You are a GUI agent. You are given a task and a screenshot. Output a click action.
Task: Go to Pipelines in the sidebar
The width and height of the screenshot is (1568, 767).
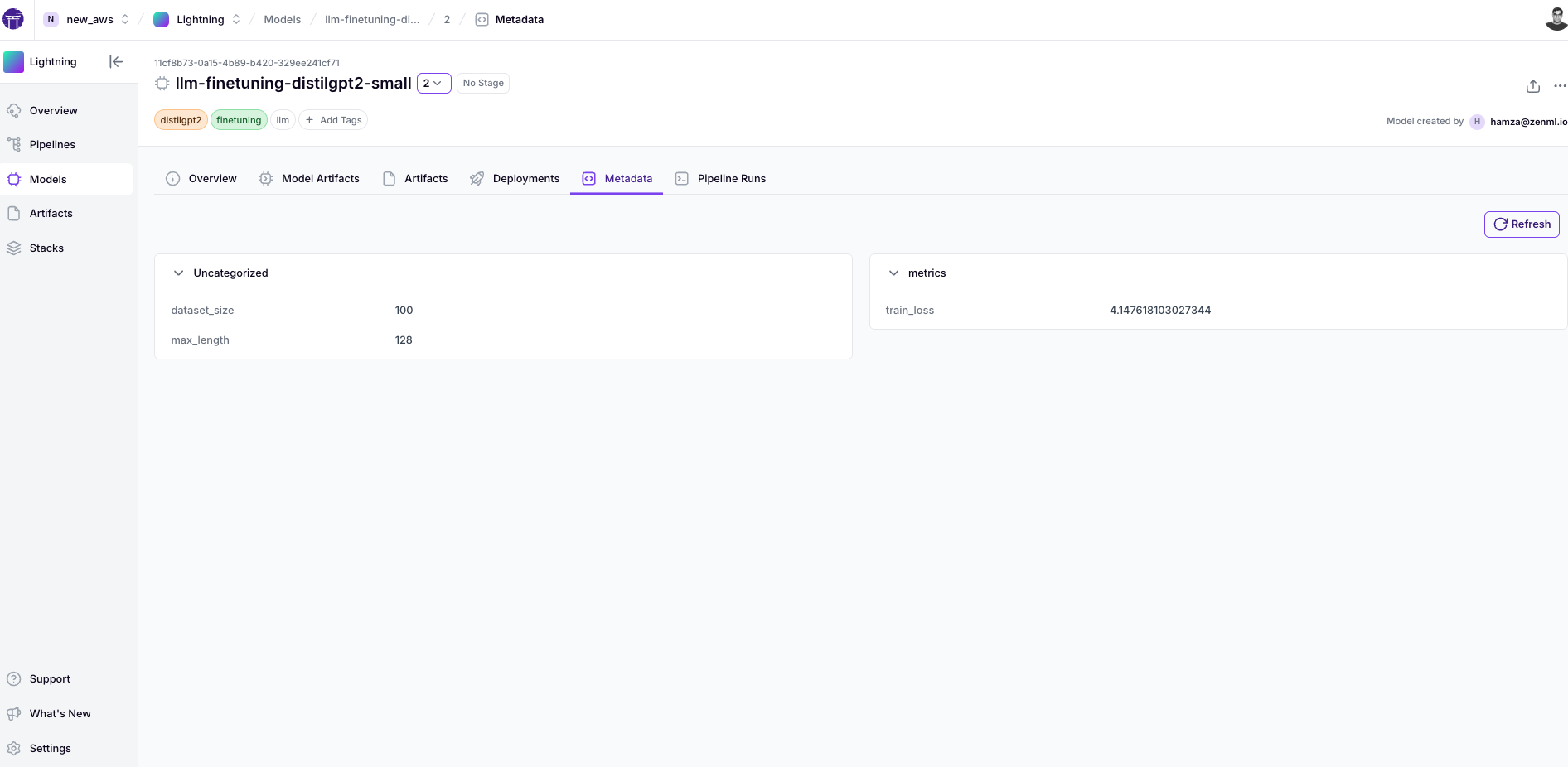click(x=52, y=145)
